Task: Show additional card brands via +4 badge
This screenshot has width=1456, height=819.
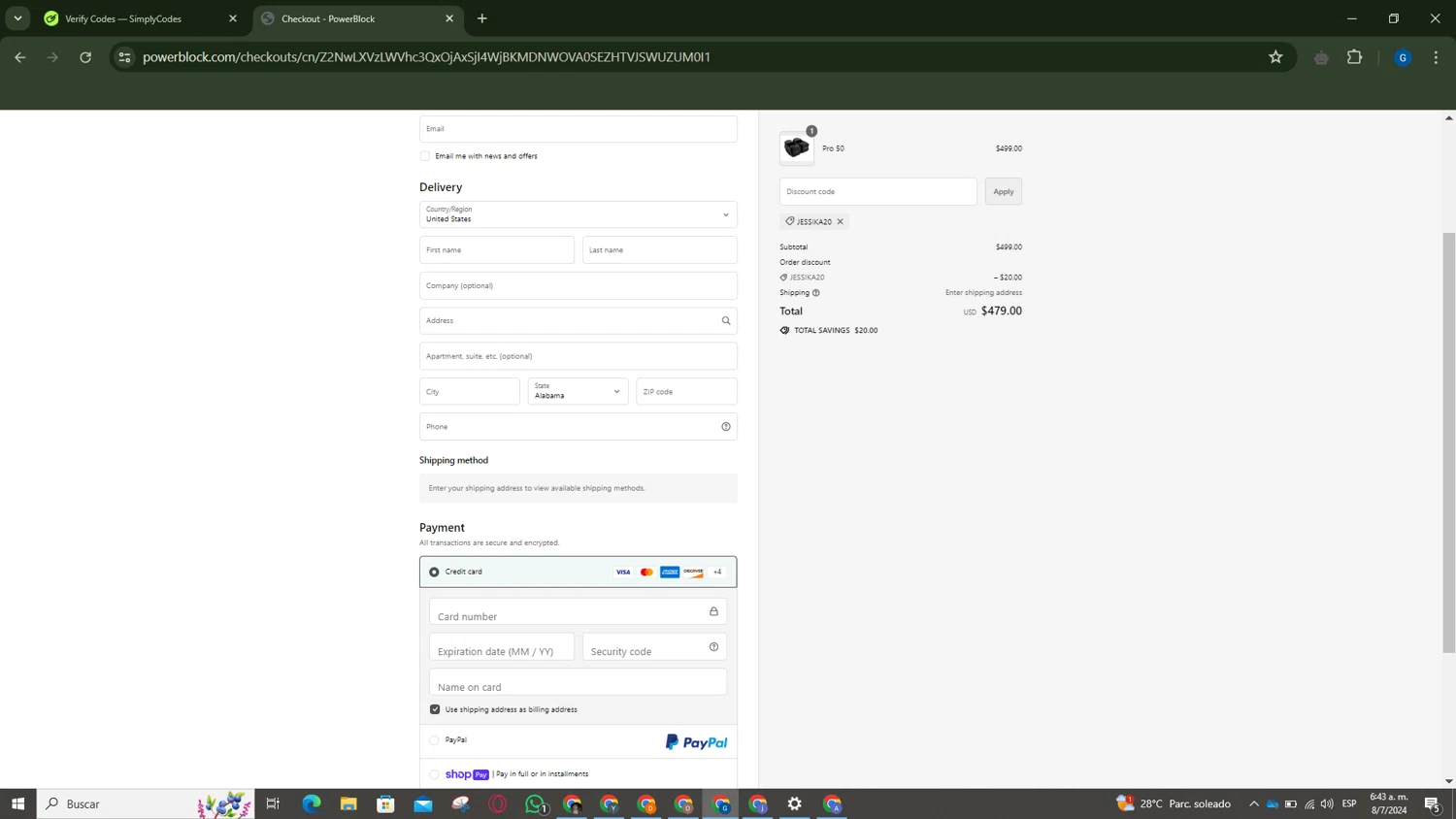Action: [x=717, y=573]
